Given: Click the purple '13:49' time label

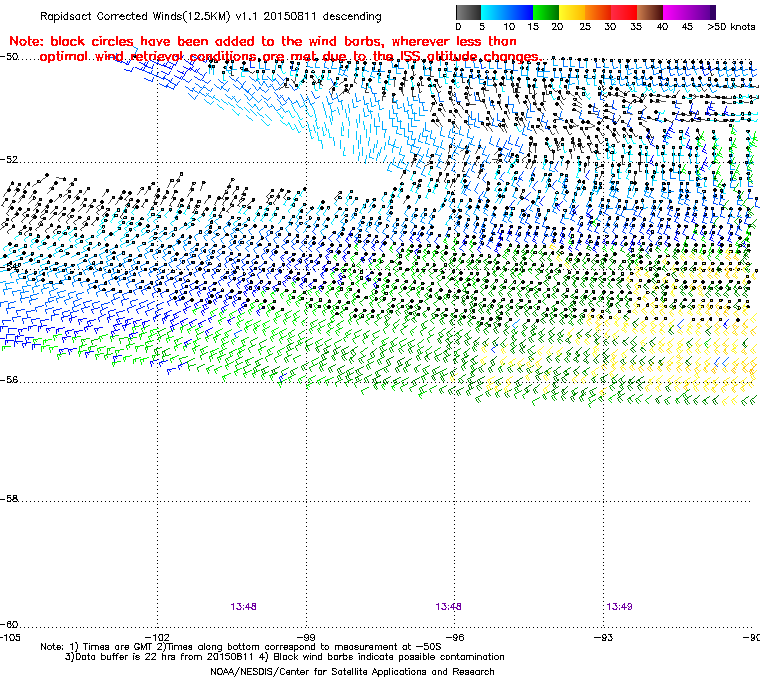Looking at the screenshot, I should 619,607.
